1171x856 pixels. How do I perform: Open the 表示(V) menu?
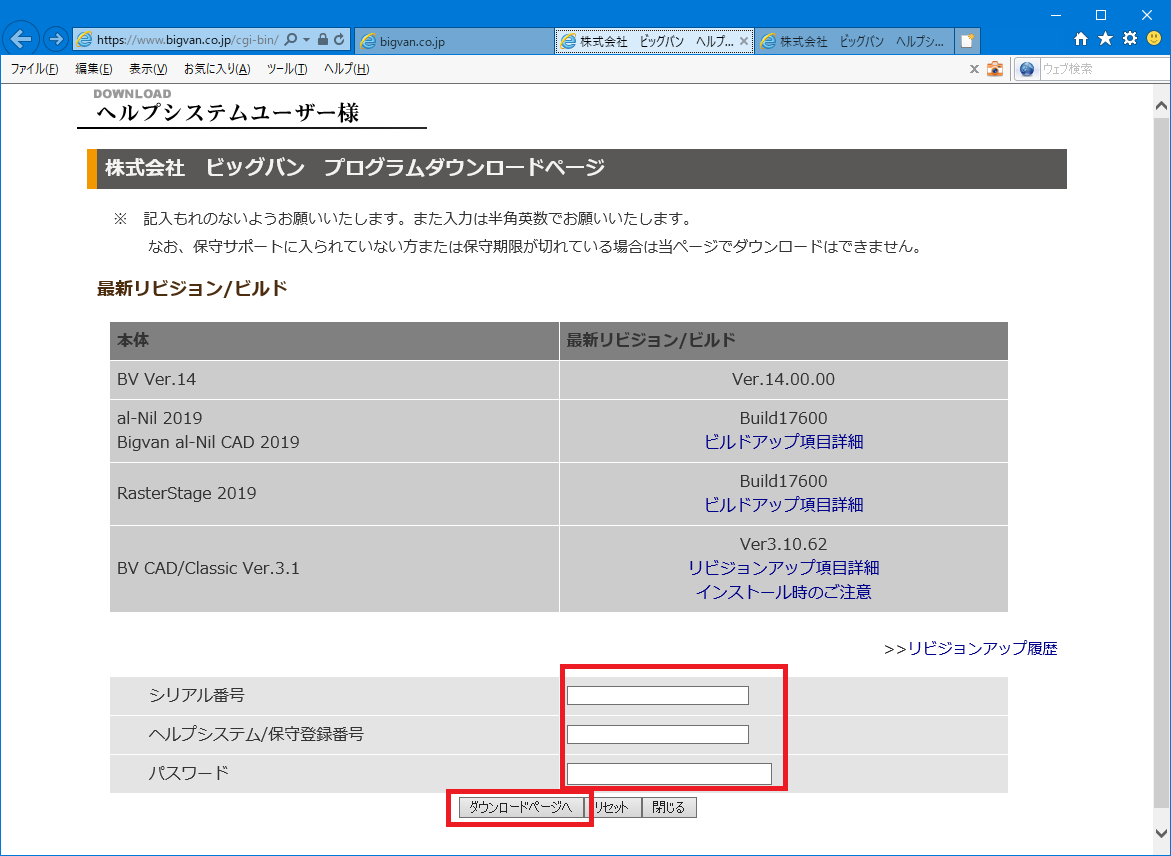click(148, 69)
